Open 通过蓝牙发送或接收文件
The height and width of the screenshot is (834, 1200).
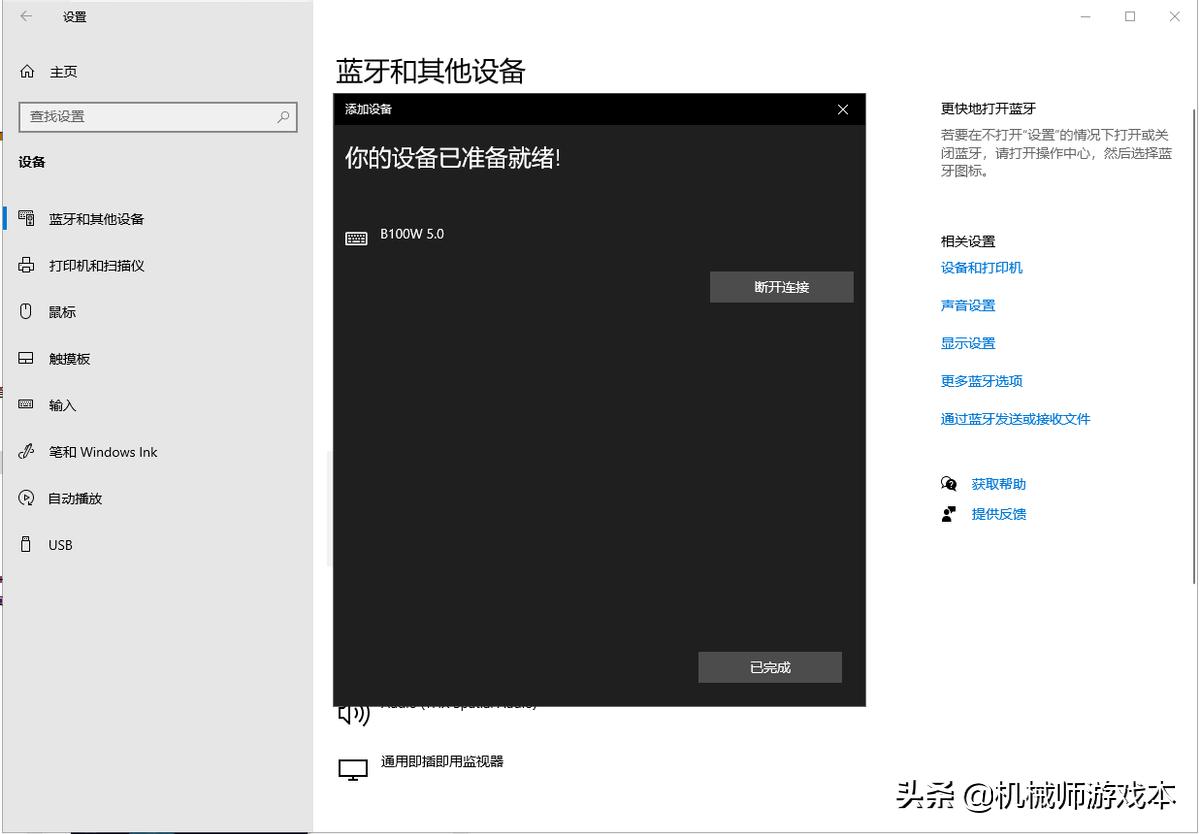click(x=1015, y=419)
